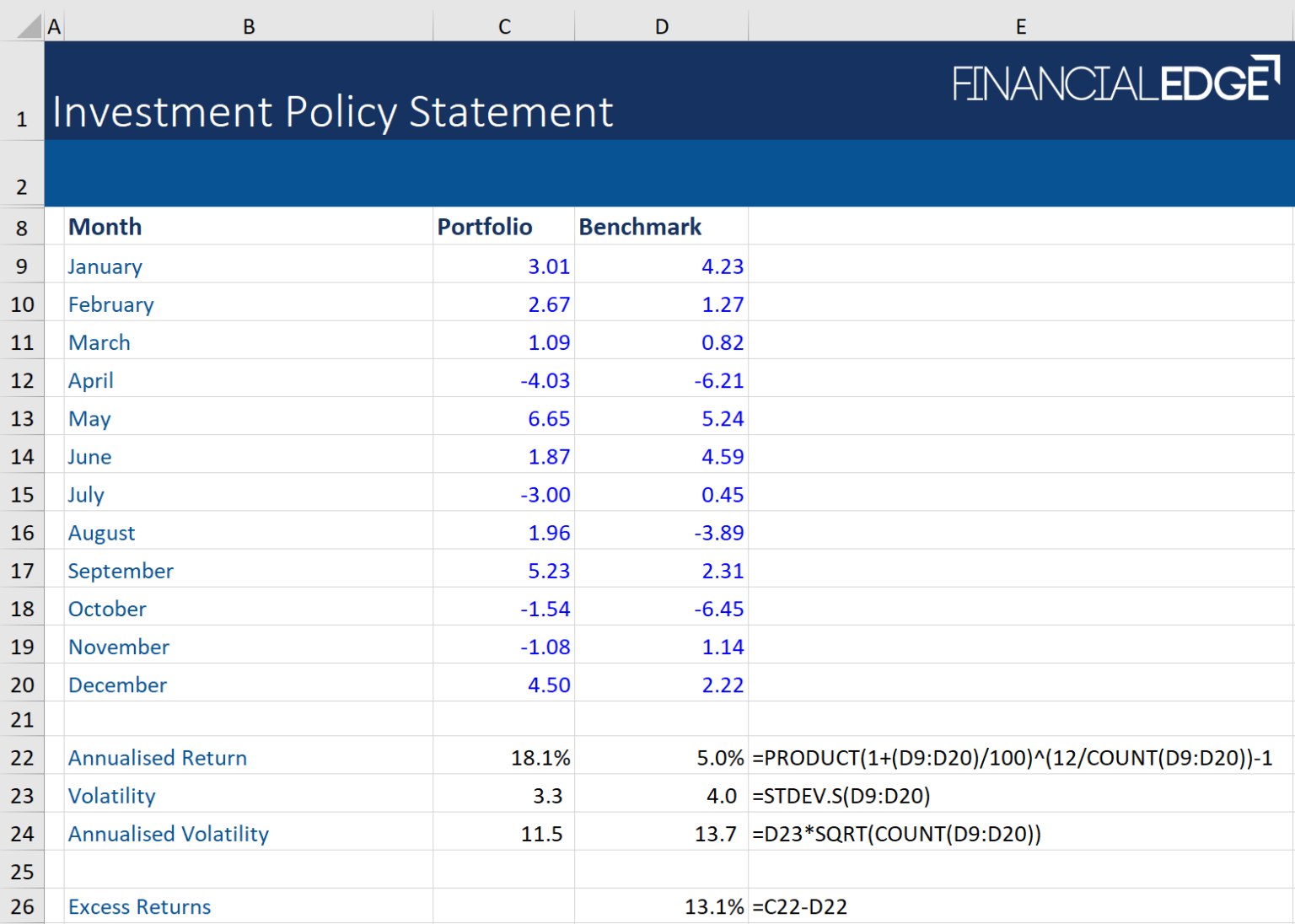Select column C header
1295x924 pixels.
(503, 26)
